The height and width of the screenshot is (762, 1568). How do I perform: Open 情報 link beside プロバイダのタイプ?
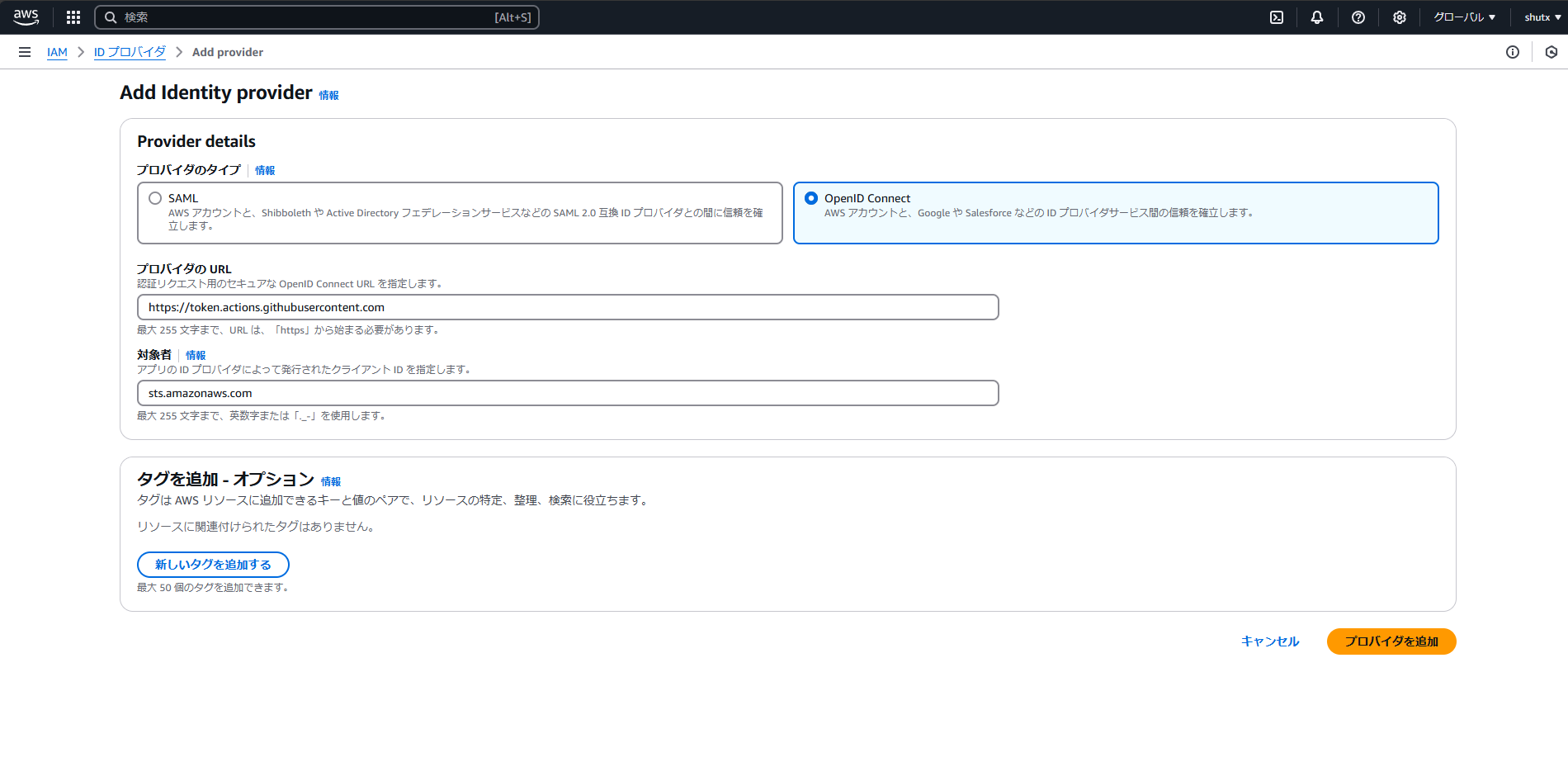(x=265, y=170)
